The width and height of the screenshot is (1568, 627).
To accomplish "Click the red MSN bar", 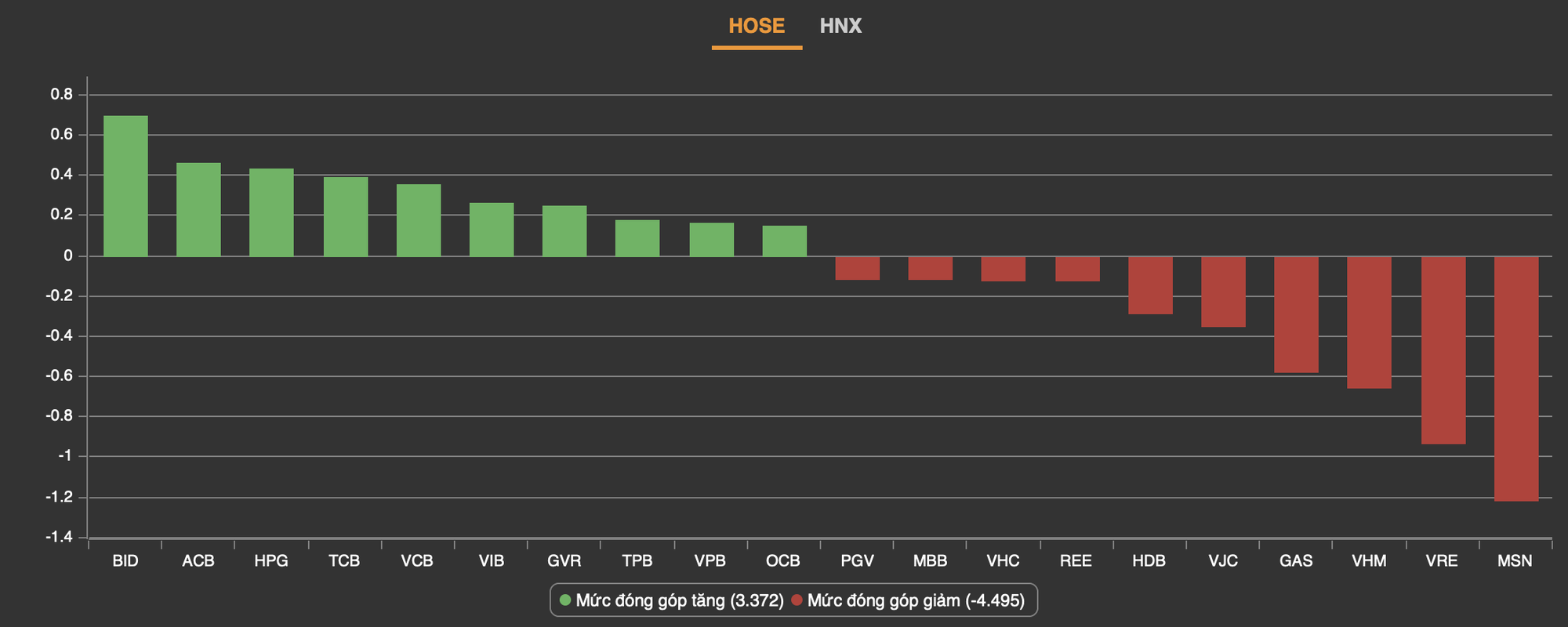I will point(1516,379).
